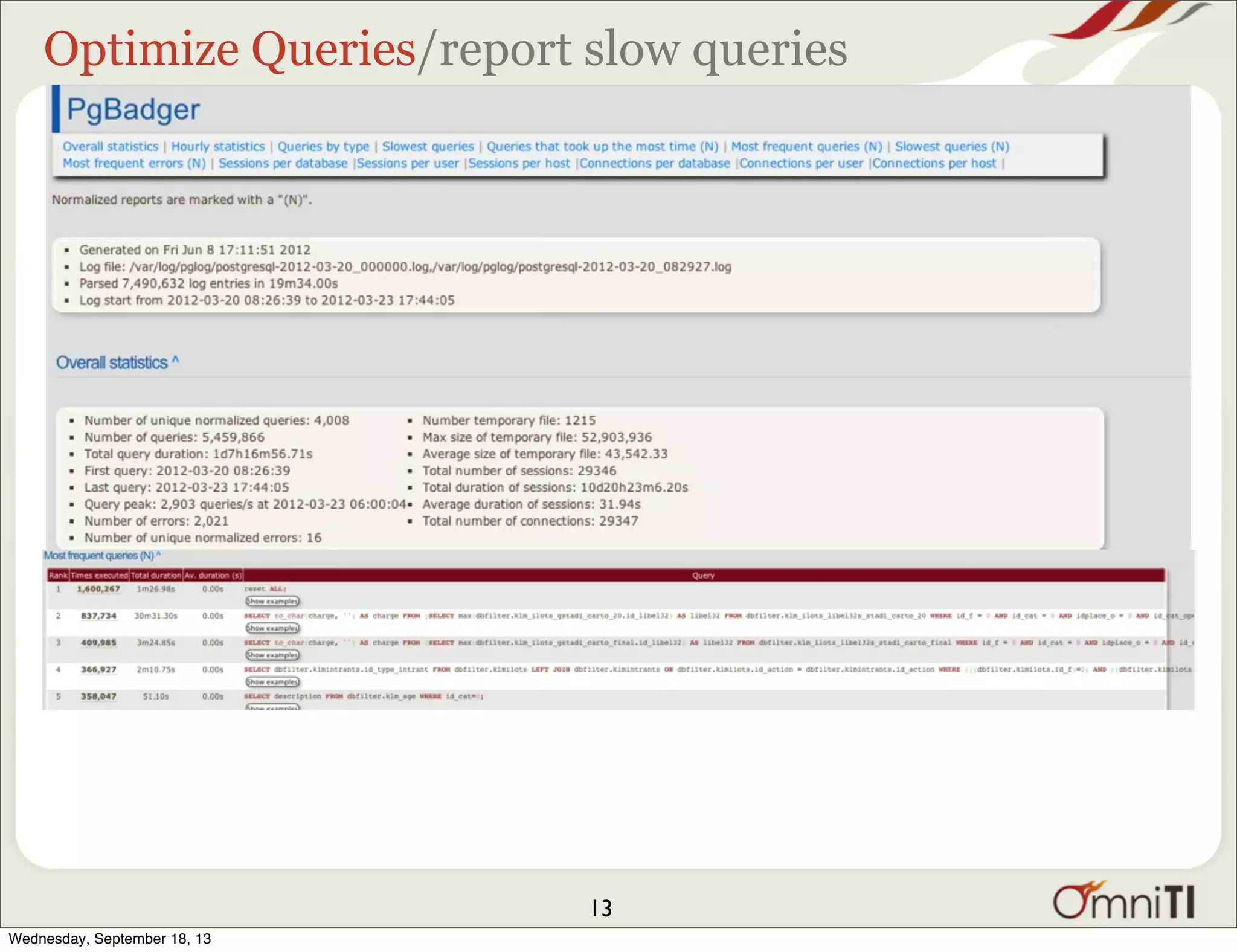
Task: Select the 1m26.98s total duration cell
Action: (x=156, y=589)
